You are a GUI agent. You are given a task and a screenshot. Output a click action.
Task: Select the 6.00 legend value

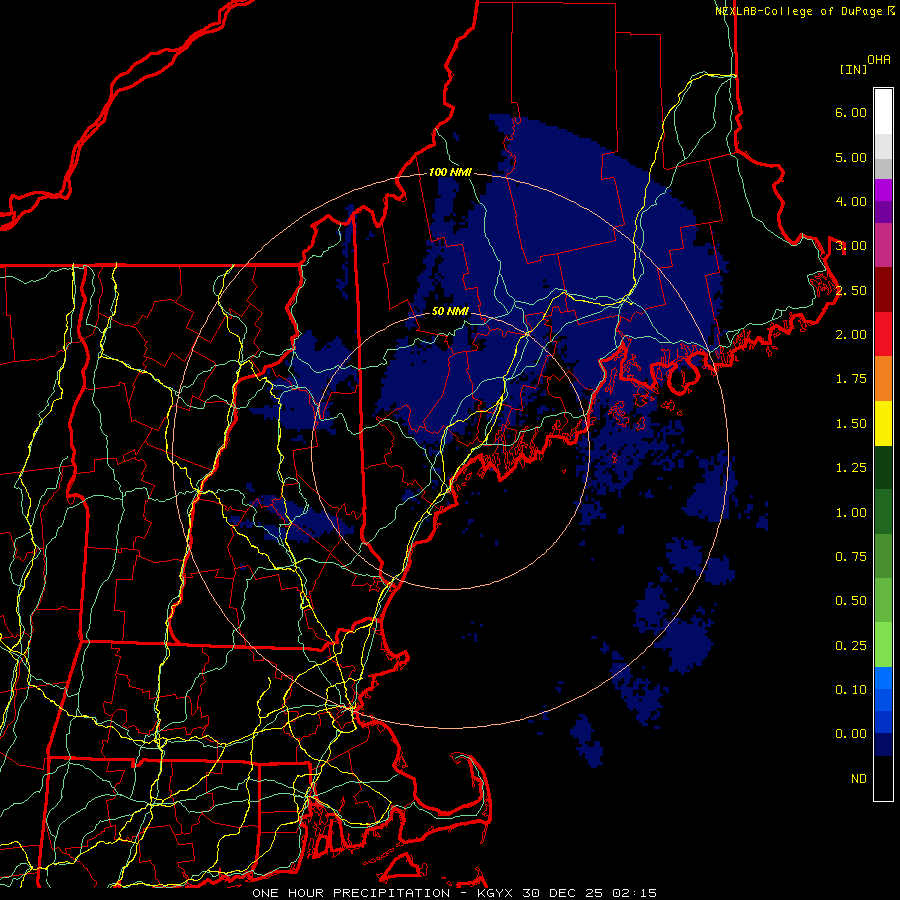850,112
